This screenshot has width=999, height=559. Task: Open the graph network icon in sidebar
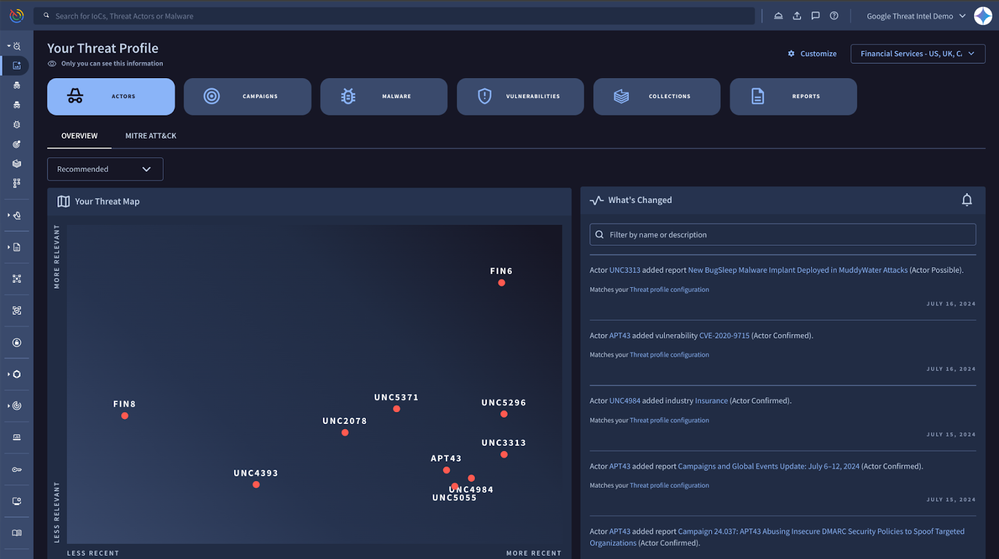(17, 279)
